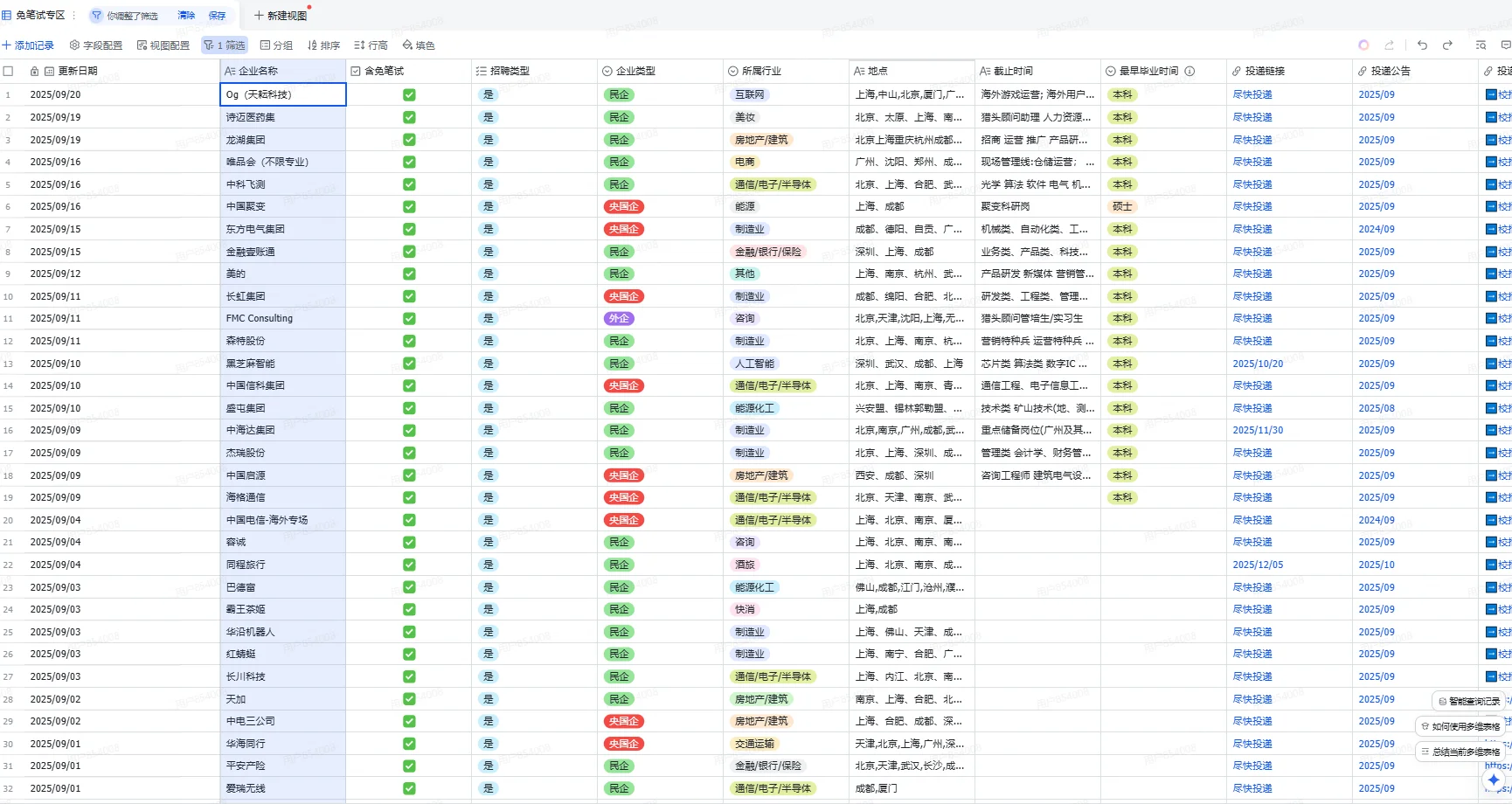The width and height of the screenshot is (1512, 804).
Task: Toggle 含免笔试 checkbox for 中国聚变
Action: click(409, 207)
